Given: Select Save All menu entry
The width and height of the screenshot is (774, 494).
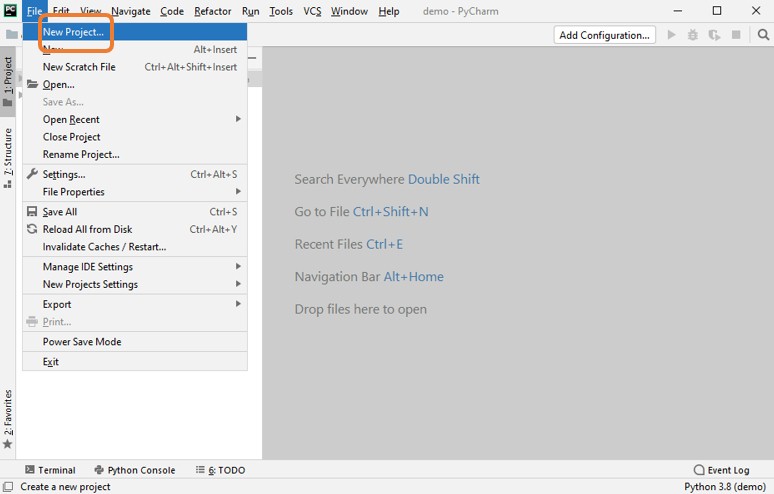Looking at the screenshot, I should tap(135, 212).
